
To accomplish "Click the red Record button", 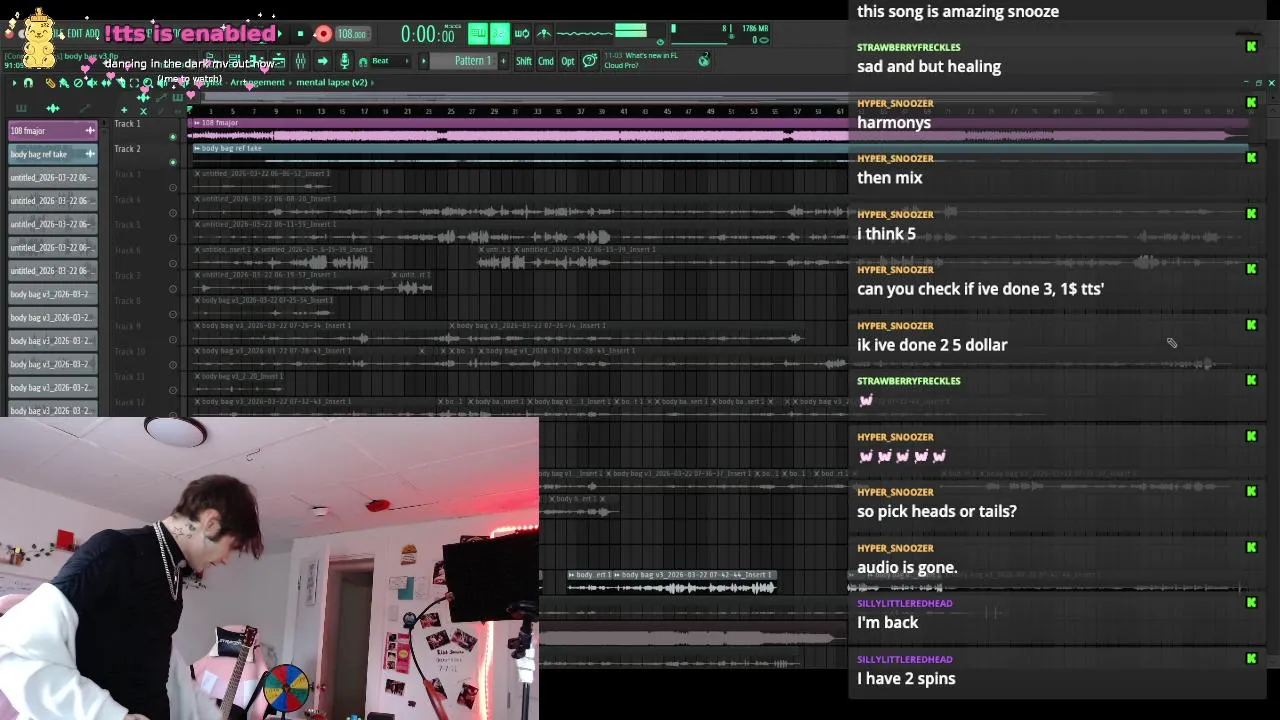I will (x=323, y=33).
